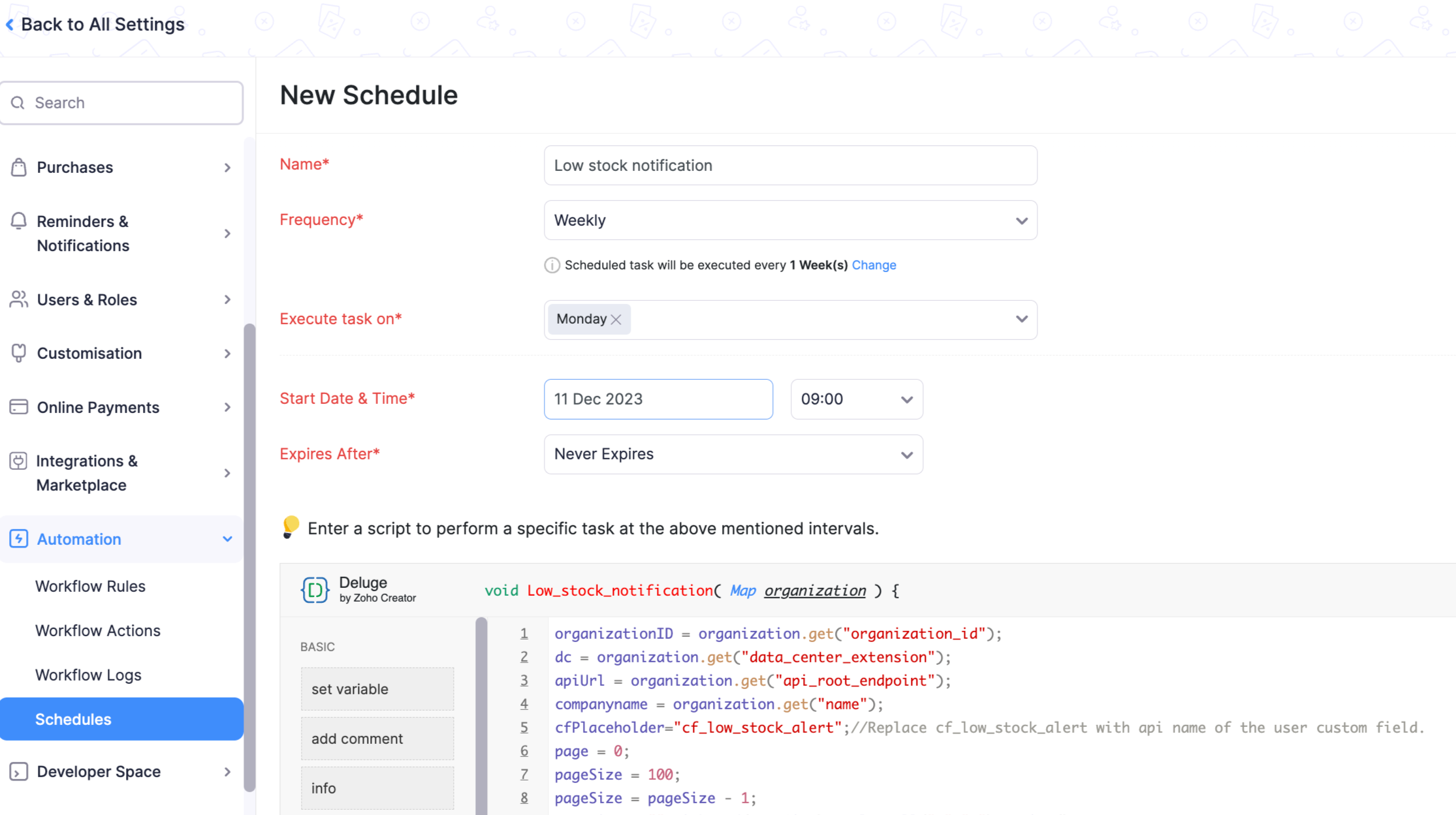Open the Frequency dropdown showing Weekly
The image size is (1456, 815).
click(x=790, y=221)
